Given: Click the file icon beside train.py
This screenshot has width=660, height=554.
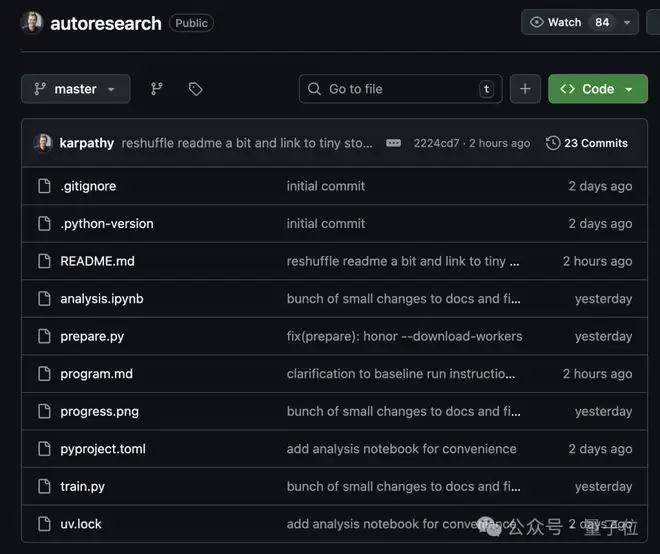Looking at the screenshot, I should (x=44, y=486).
